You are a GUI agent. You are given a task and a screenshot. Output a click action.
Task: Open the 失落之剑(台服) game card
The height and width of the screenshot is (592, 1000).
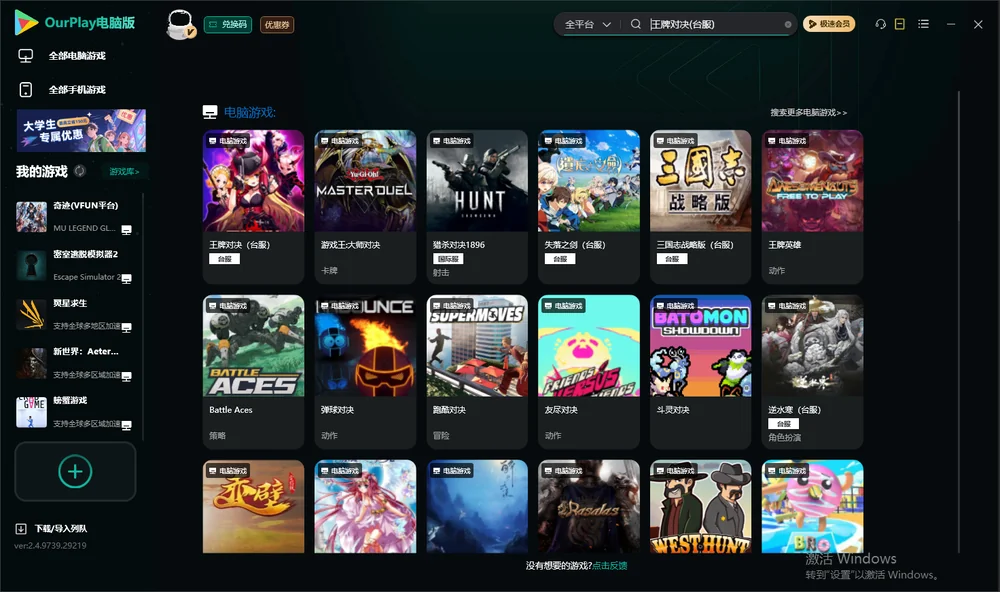[x=589, y=207]
